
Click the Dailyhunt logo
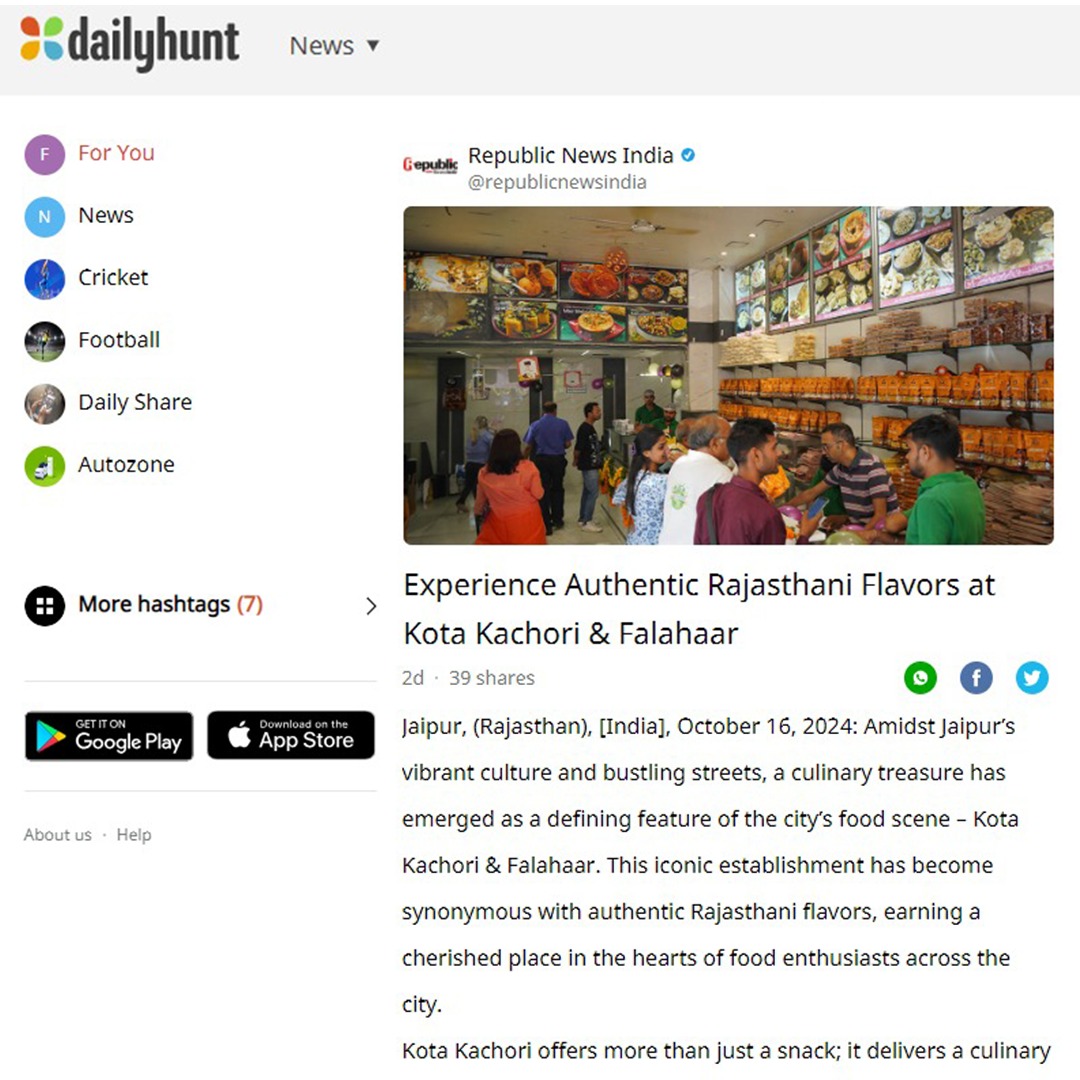point(129,43)
